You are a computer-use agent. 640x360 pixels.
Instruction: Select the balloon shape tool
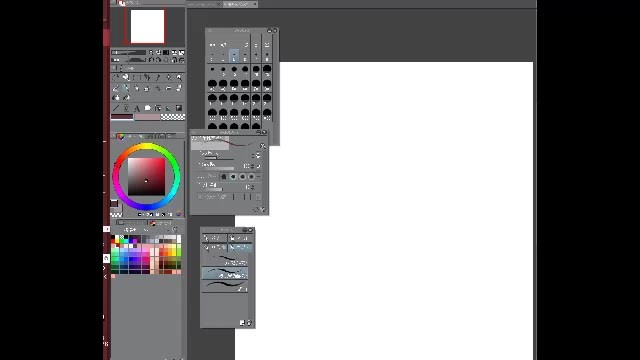(147, 108)
